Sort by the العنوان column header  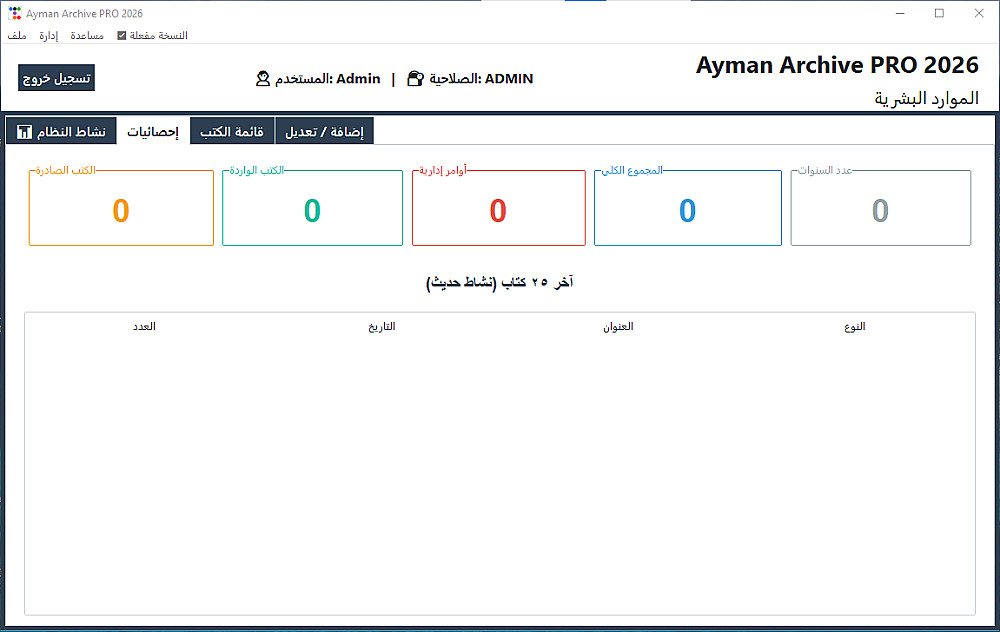pyautogui.click(x=619, y=327)
